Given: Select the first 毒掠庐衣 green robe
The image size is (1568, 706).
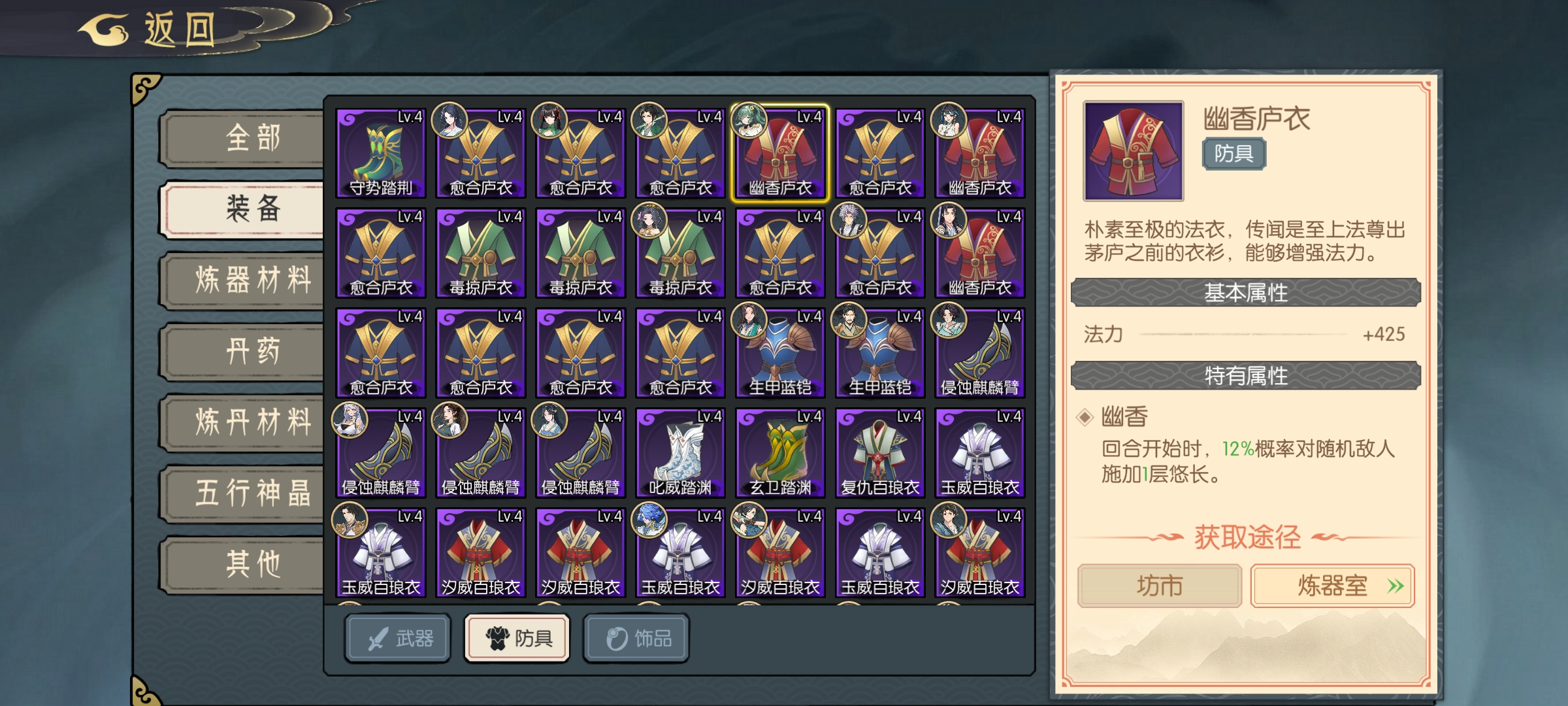Looking at the screenshot, I should (481, 253).
